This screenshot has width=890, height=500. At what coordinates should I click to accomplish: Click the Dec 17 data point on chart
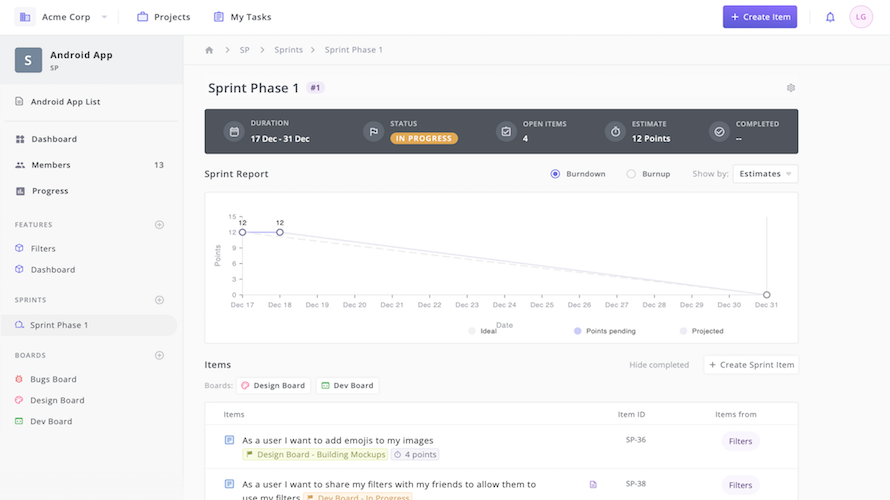click(x=242, y=233)
